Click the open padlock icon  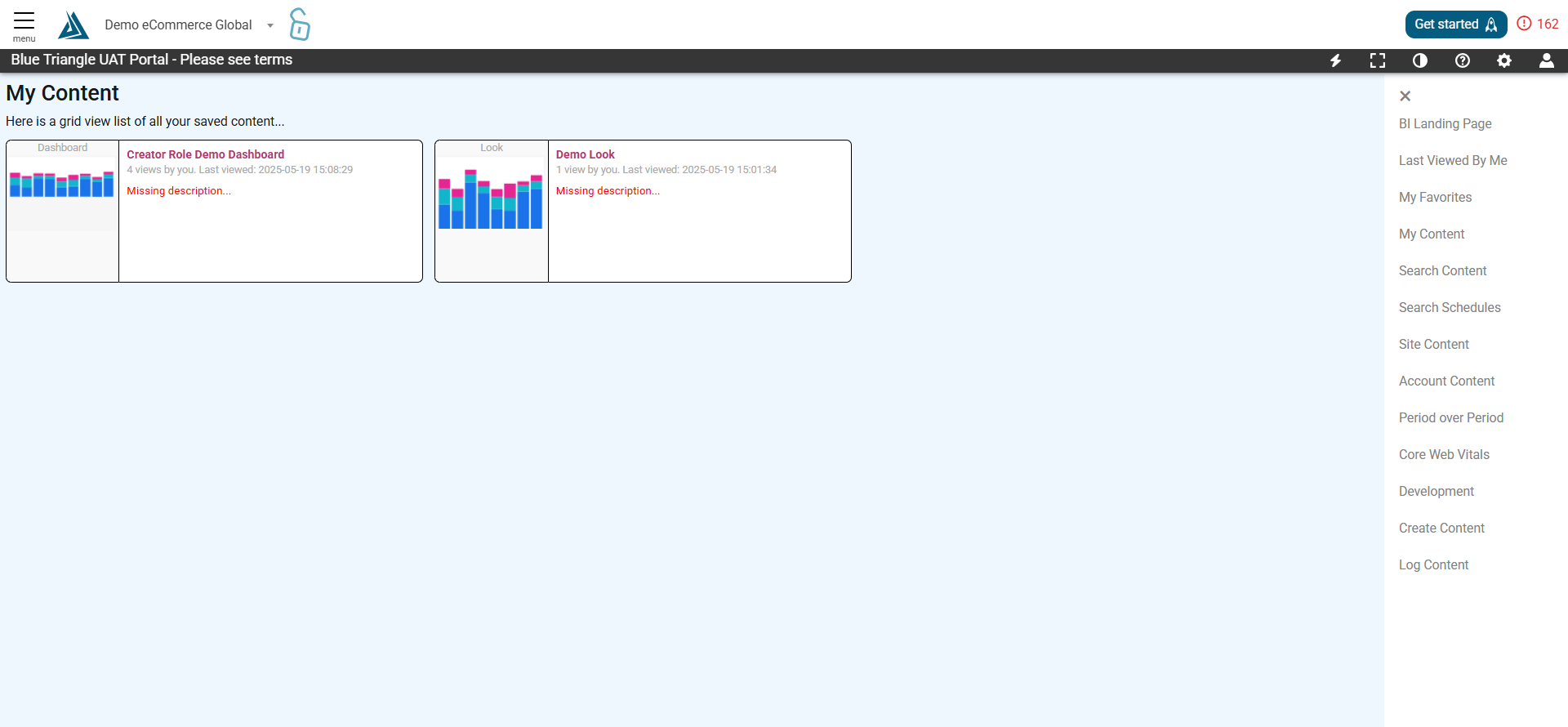coord(300,25)
